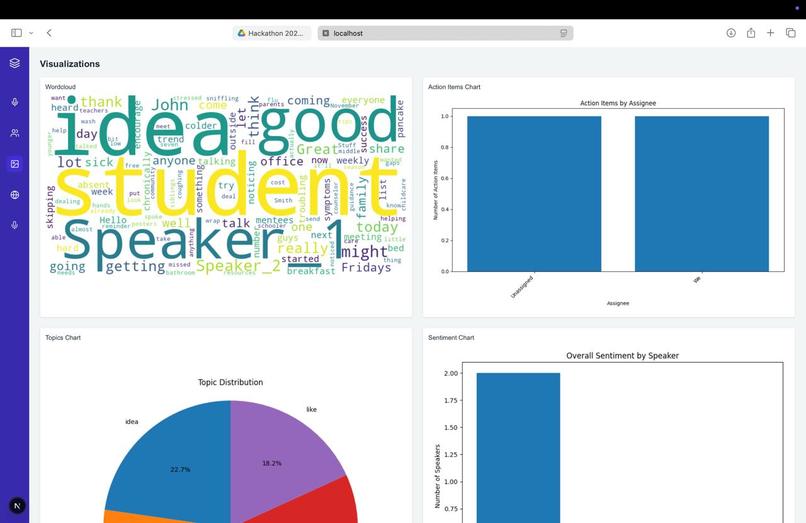This screenshot has height=523, width=806.
Task: Open the Safari downloads icon
Action: click(731, 33)
